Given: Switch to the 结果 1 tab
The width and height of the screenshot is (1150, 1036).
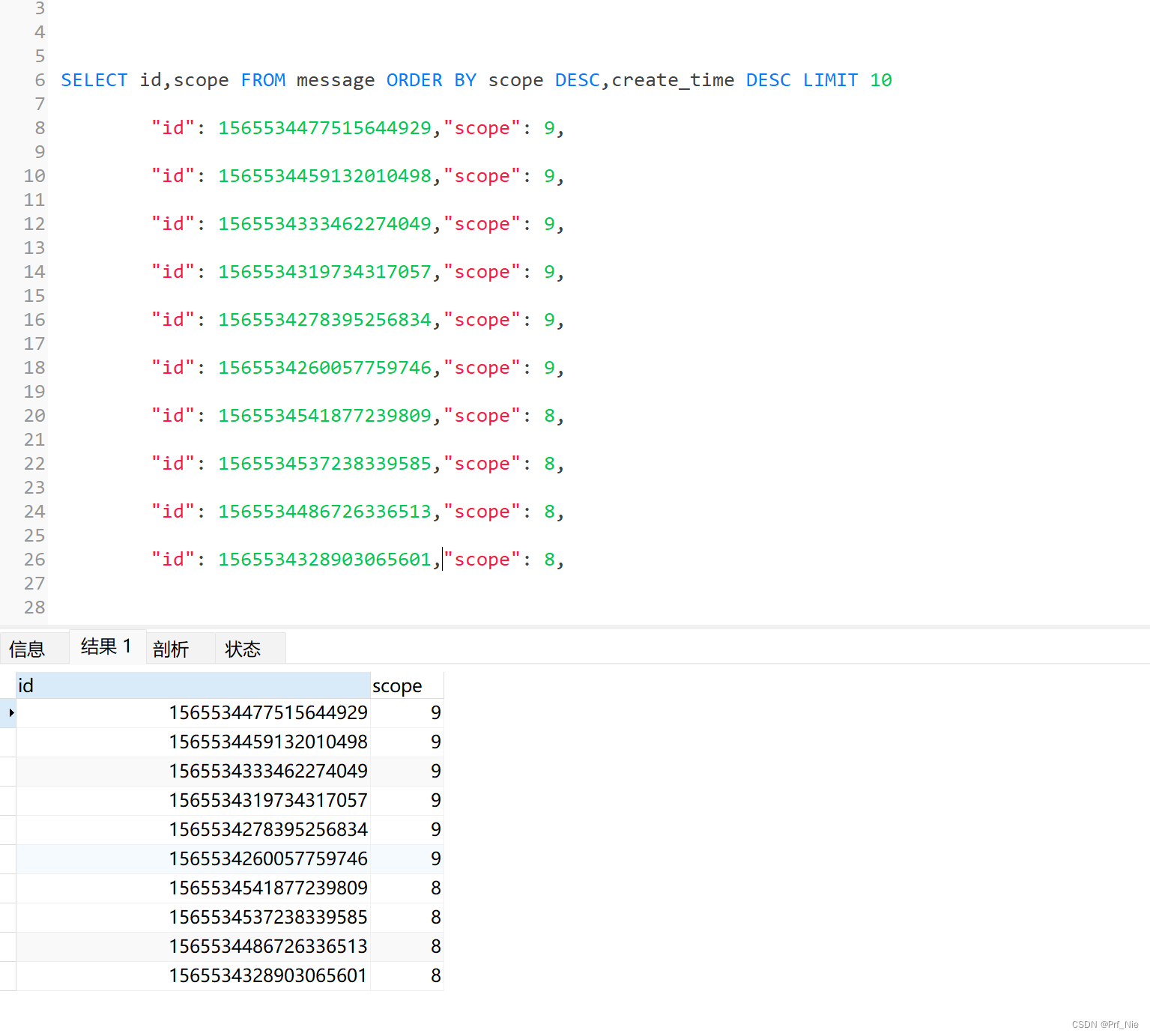Looking at the screenshot, I should 106,646.
